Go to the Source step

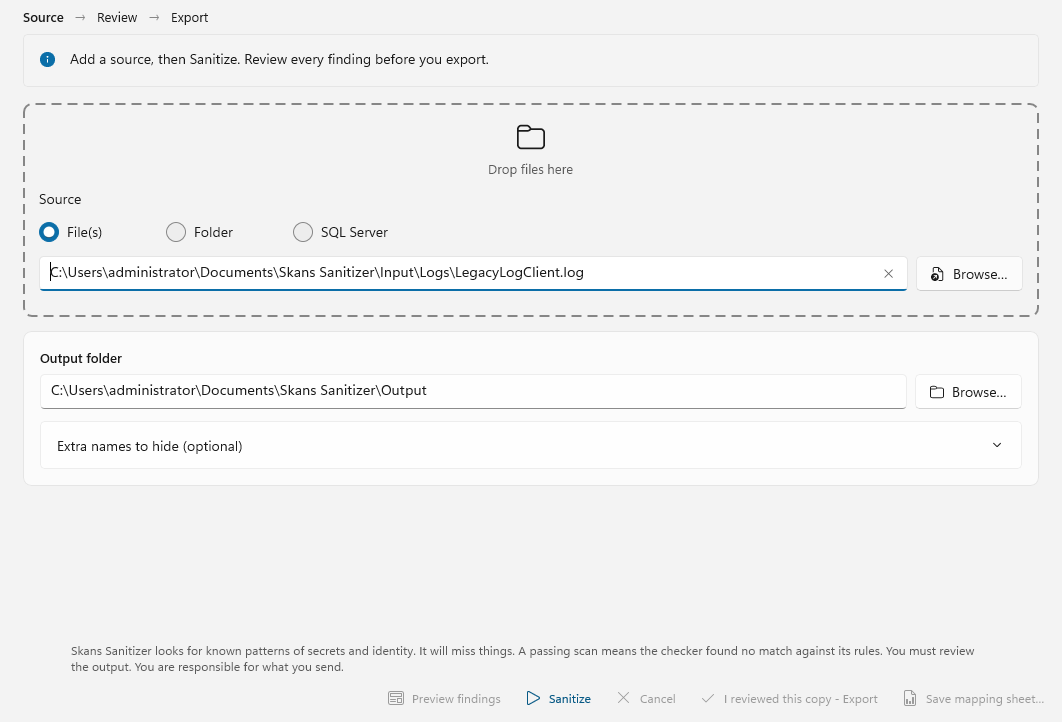pyautogui.click(x=43, y=18)
